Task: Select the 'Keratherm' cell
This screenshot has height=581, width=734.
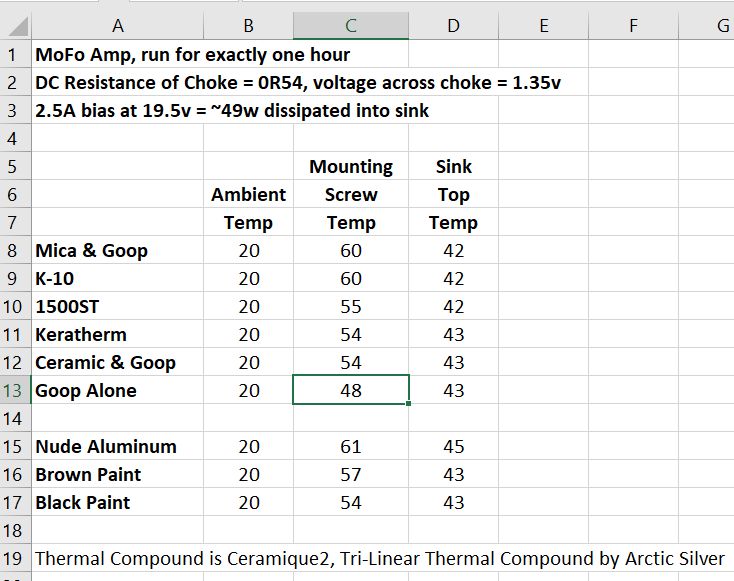Action: (117, 335)
